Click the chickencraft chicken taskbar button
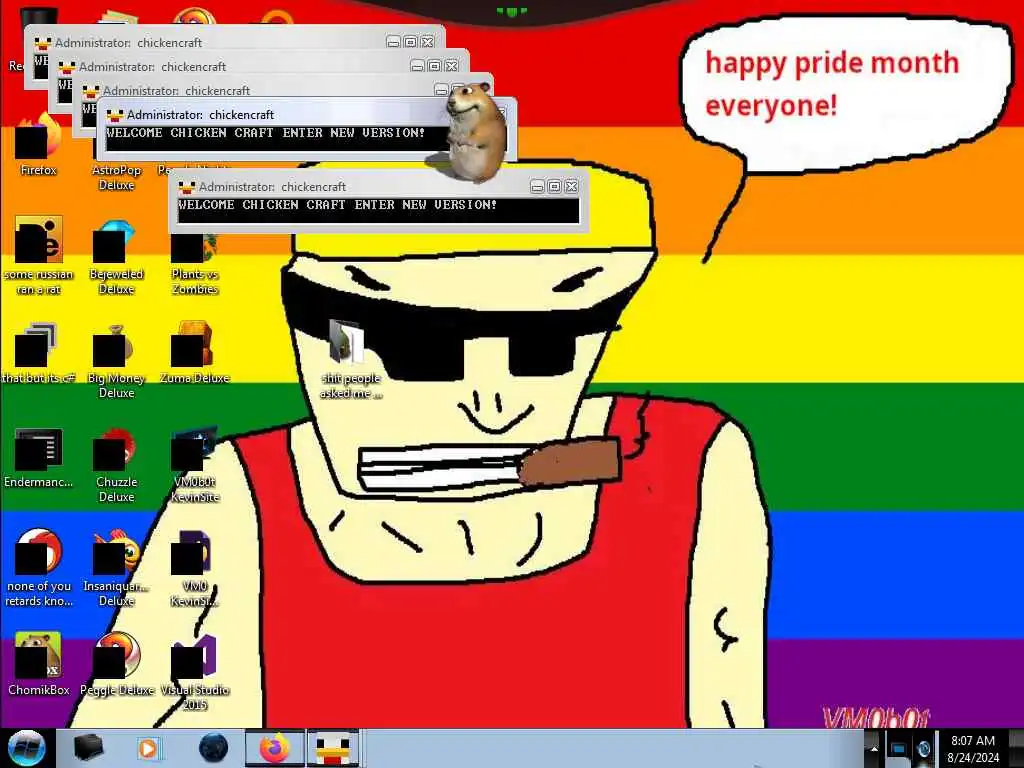Screen dimensions: 1024x768 coord(333,748)
